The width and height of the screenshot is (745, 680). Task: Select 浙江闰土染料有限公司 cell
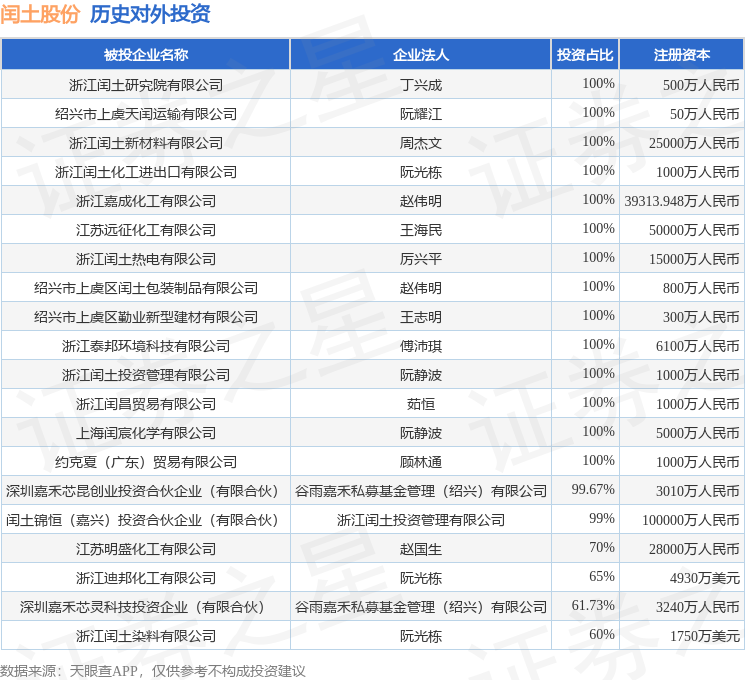point(146,636)
